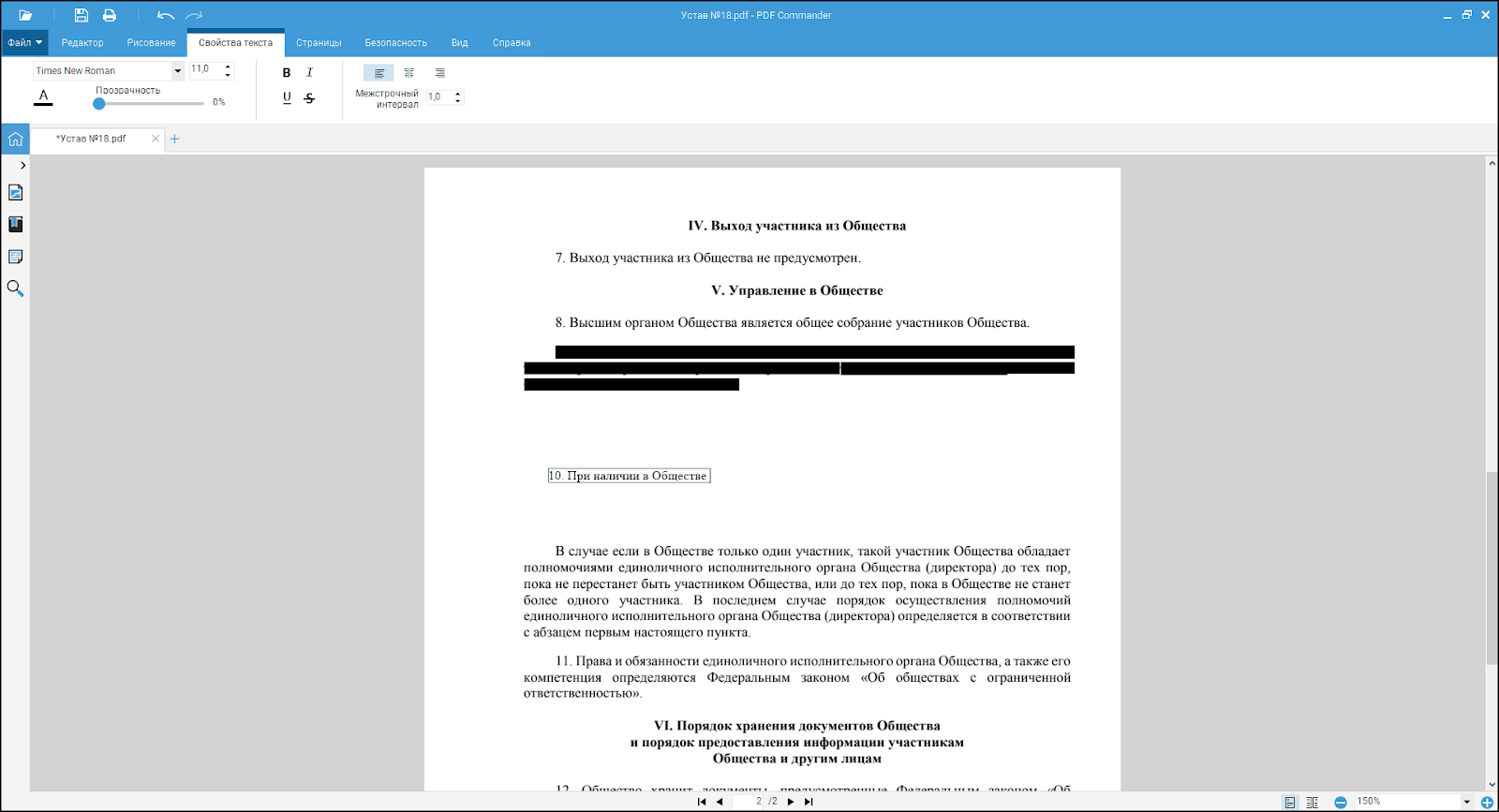Image resolution: width=1499 pixels, height=812 pixels.
Task: Zoom in with the plus icon
Action: click(1487, 802)
